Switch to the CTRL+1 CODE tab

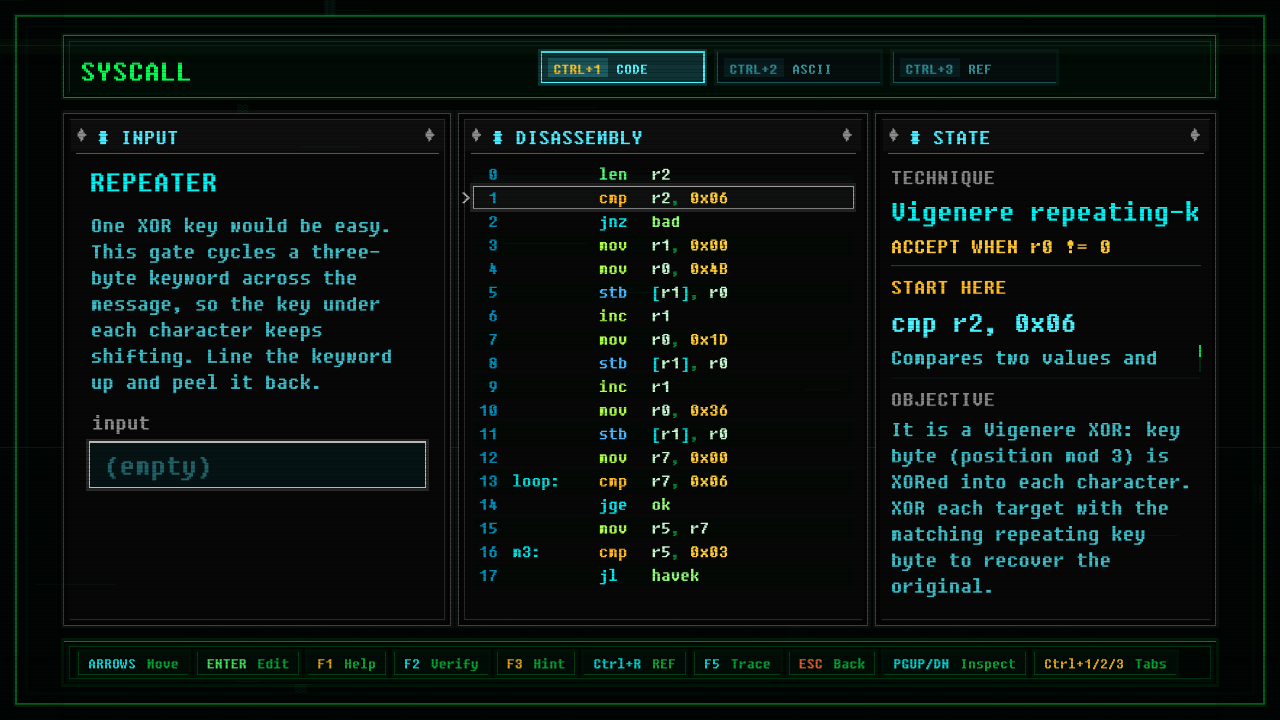[622, 68]
